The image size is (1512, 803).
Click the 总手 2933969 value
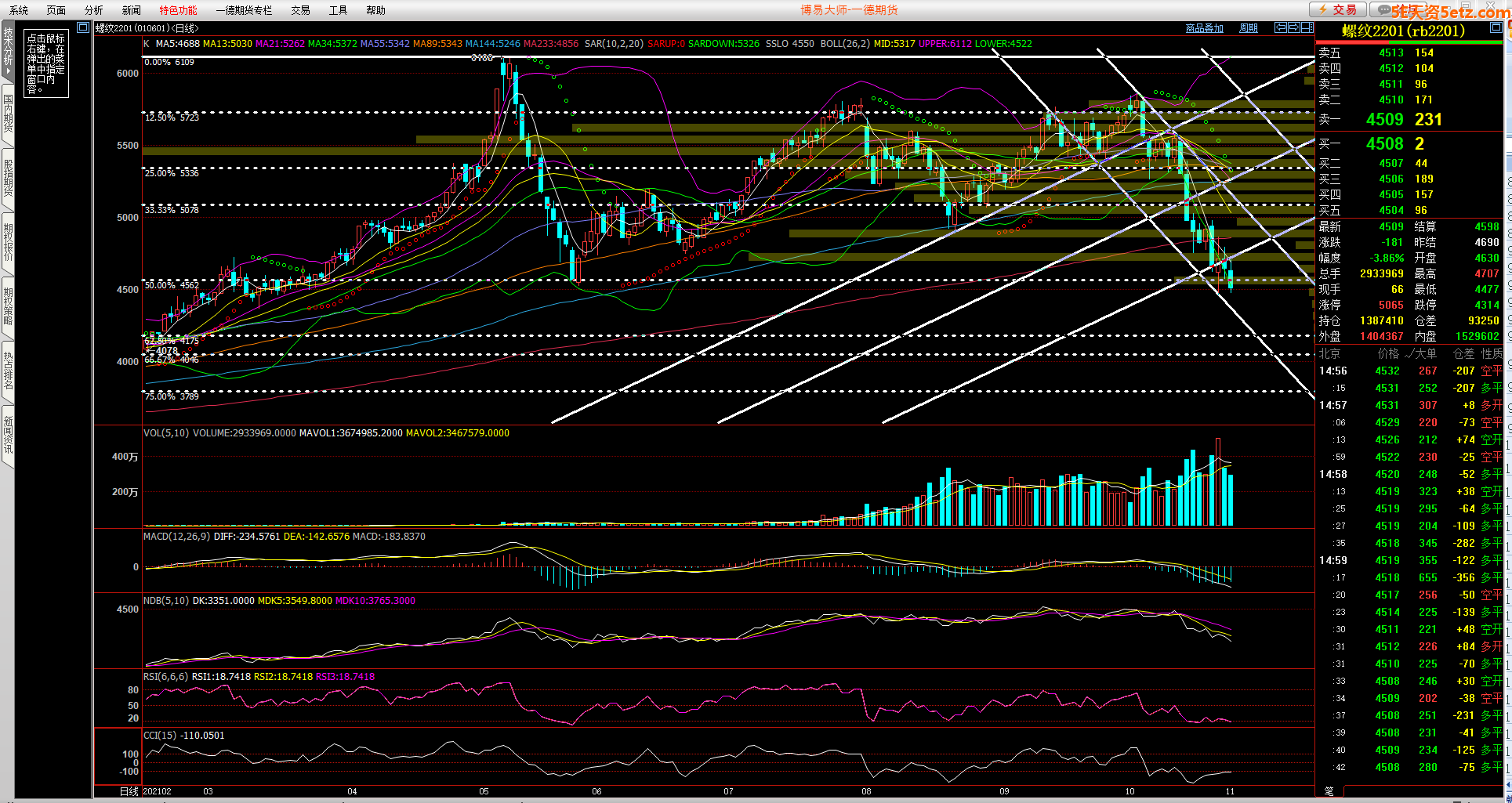[1382, 273]
